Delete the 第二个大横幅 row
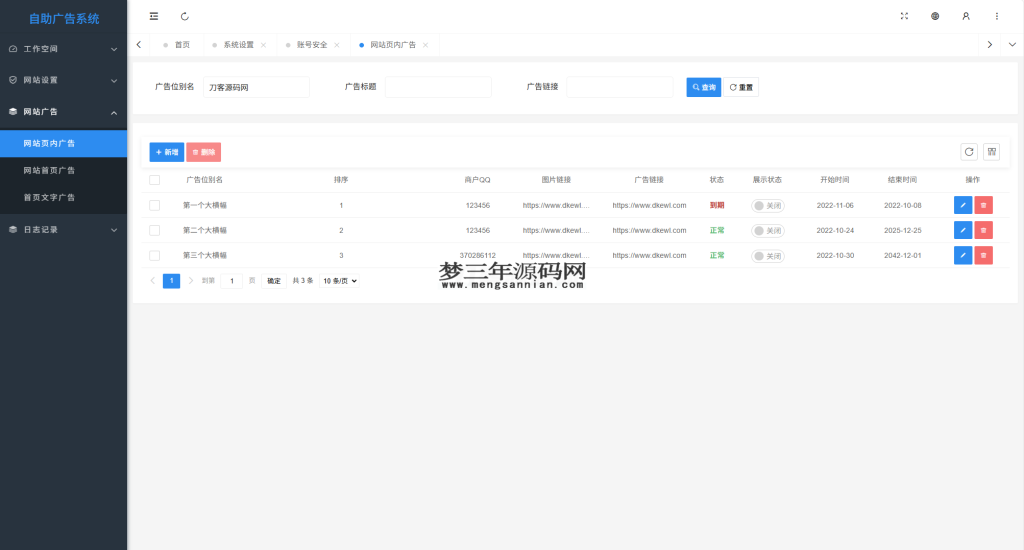The height and width of the screenshot is (550, 1024). (x=984, y=230)
